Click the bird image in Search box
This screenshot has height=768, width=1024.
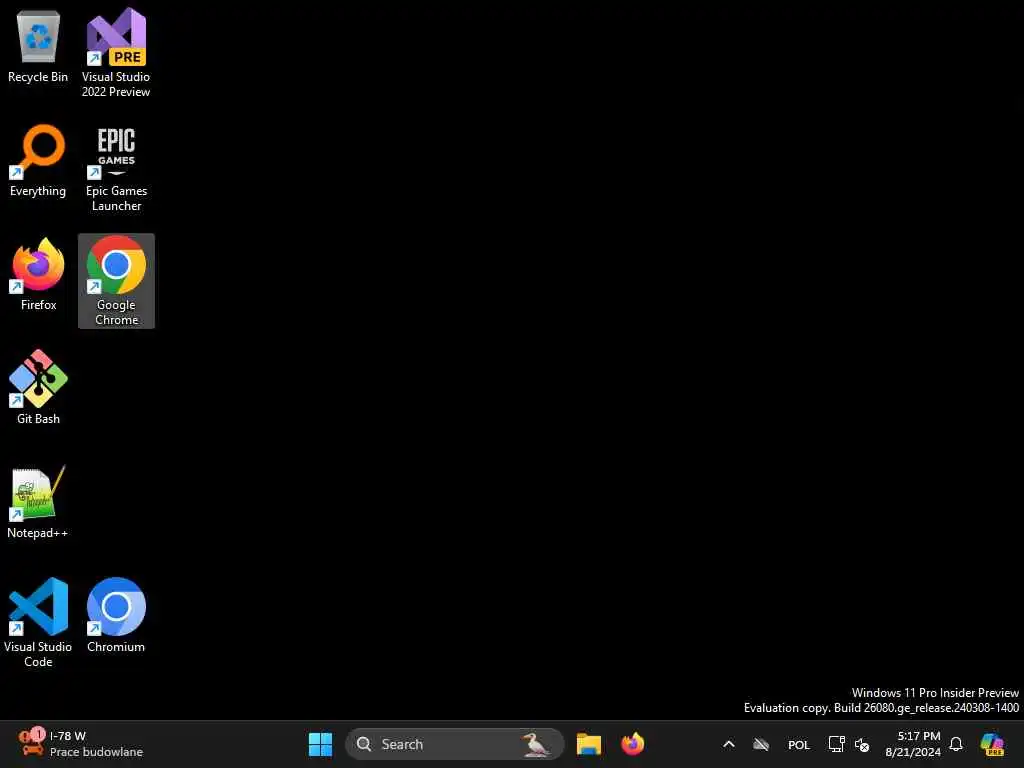click(x=536, y=744)
